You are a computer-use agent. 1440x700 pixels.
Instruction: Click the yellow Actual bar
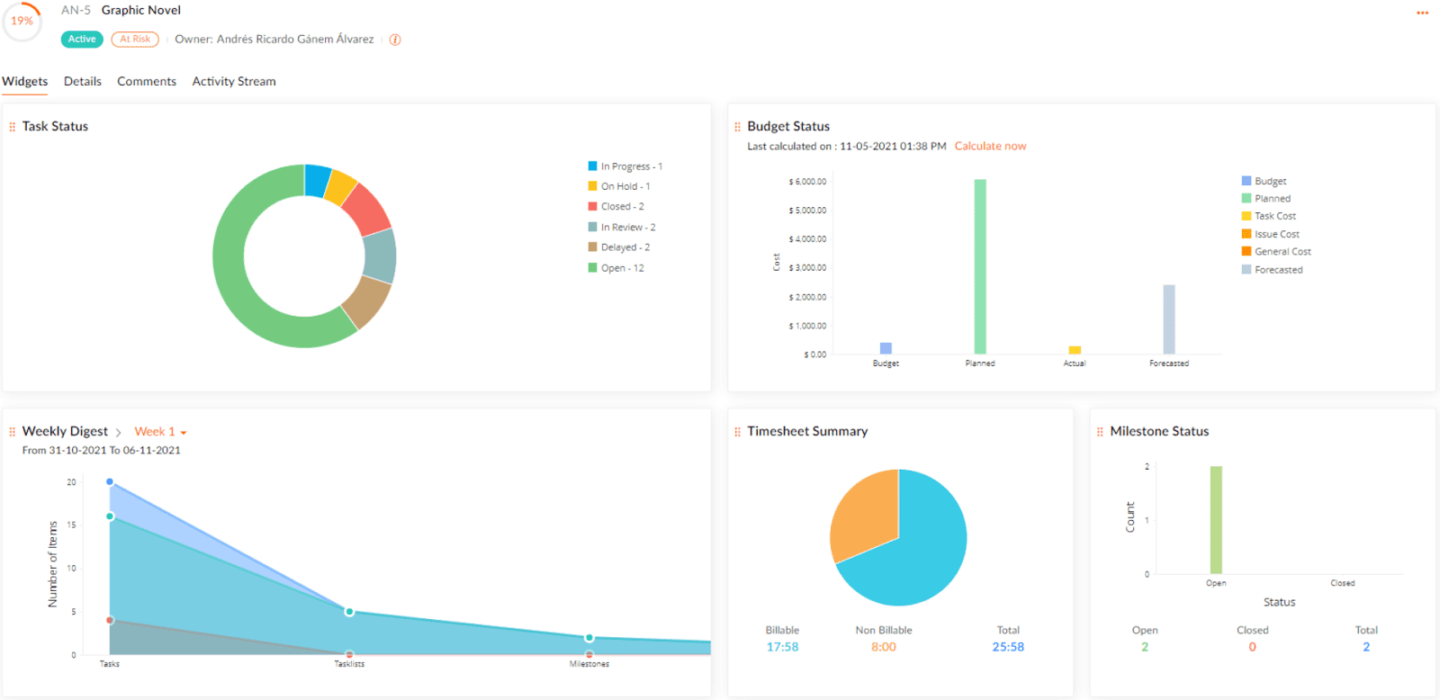pyautogui.click(x=1075, y=350)
